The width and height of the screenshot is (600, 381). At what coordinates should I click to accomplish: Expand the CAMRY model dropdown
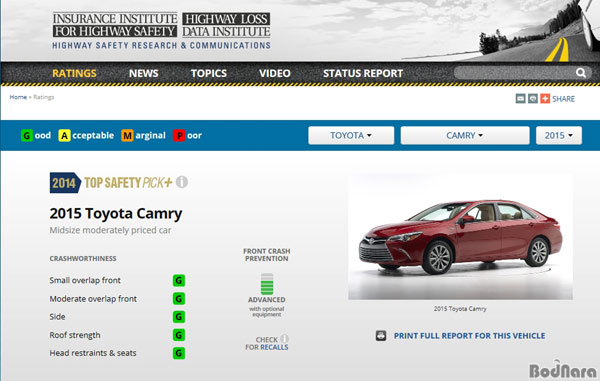[x=465, y=135]
